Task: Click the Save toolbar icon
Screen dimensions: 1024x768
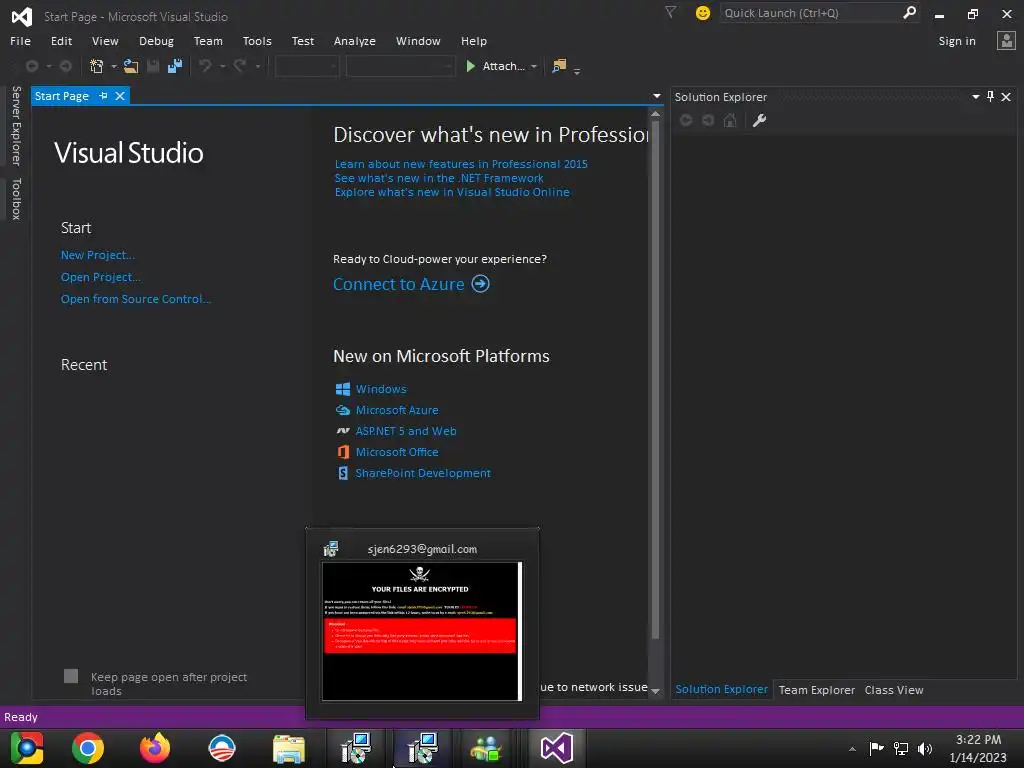Action: point(153,66)
